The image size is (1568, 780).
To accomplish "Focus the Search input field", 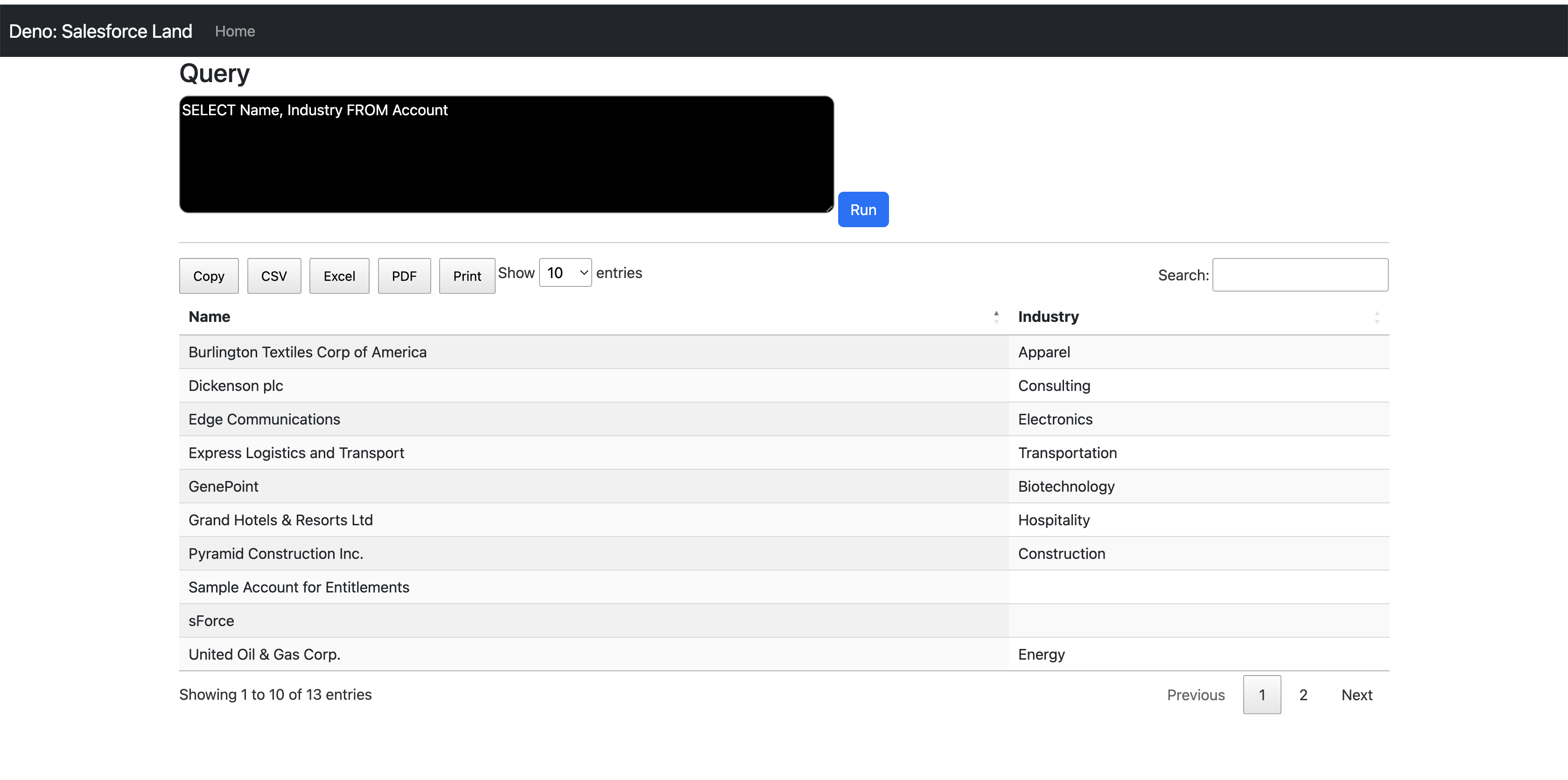I will pyautogui.click(x=1300, y=275).
